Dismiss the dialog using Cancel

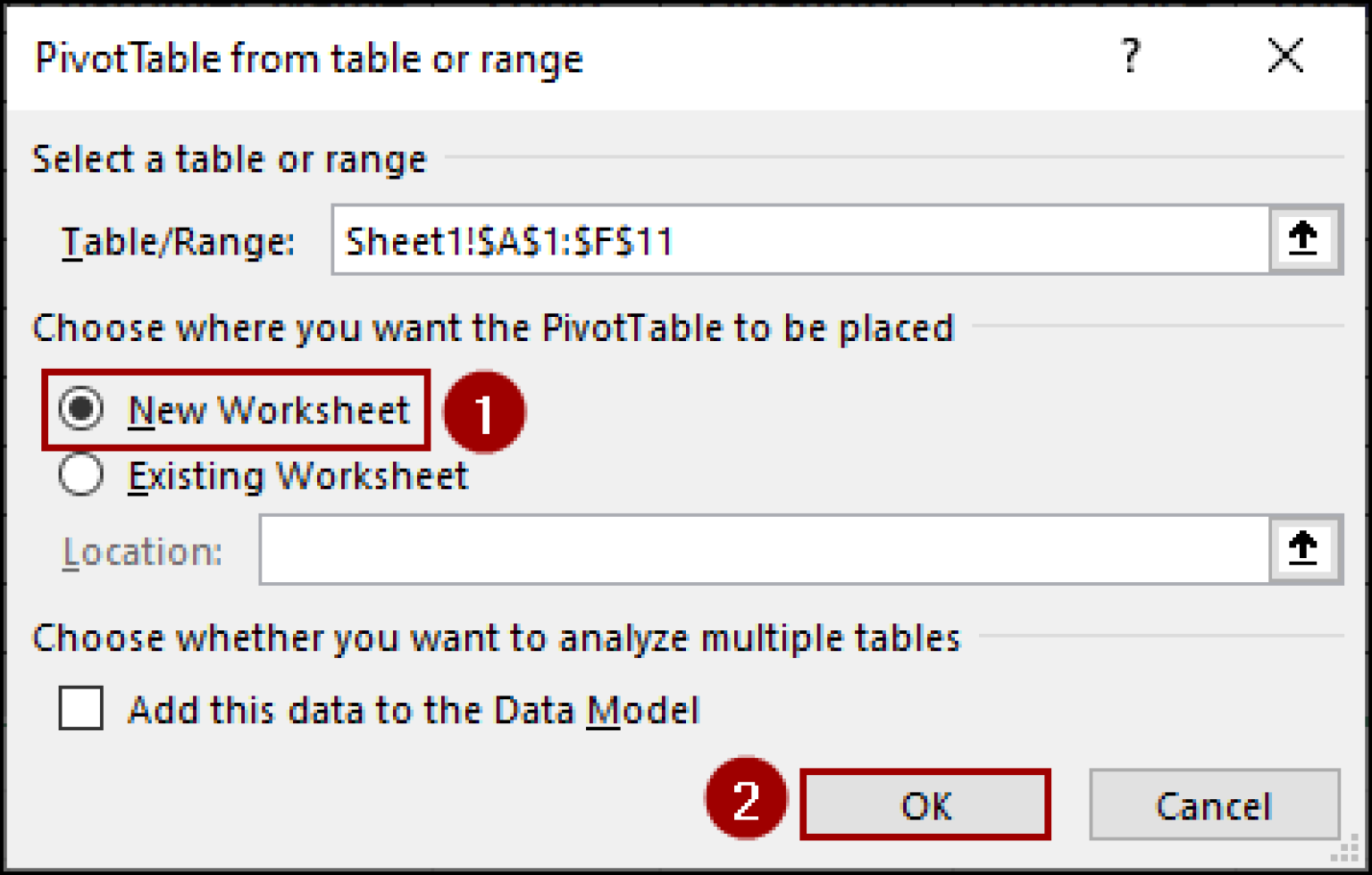point(1214,804)
